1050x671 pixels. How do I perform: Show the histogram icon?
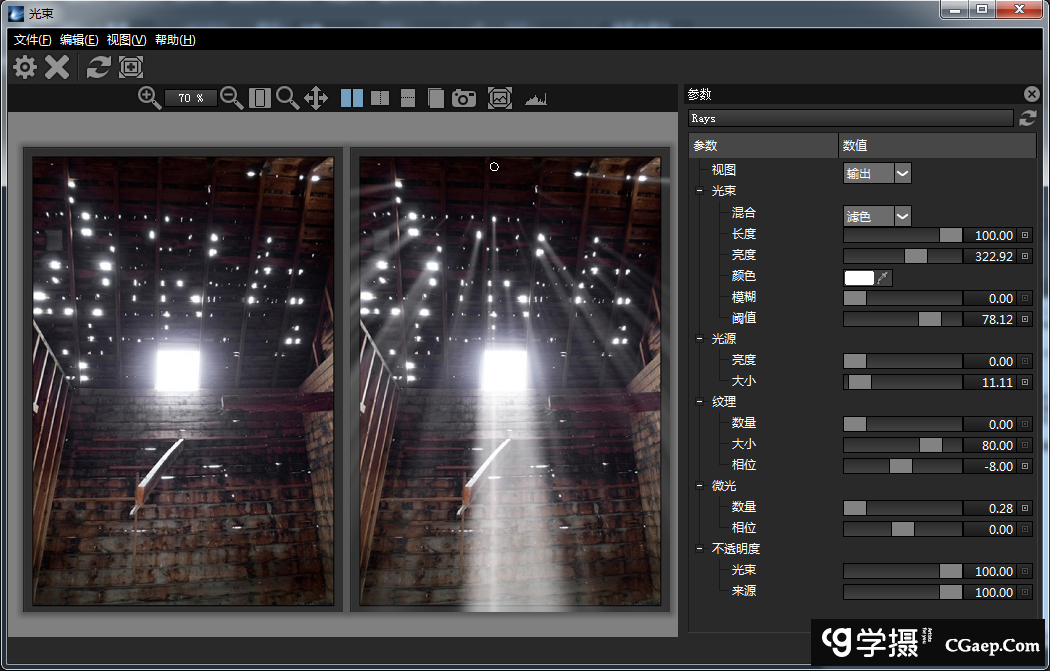point(537,98)
